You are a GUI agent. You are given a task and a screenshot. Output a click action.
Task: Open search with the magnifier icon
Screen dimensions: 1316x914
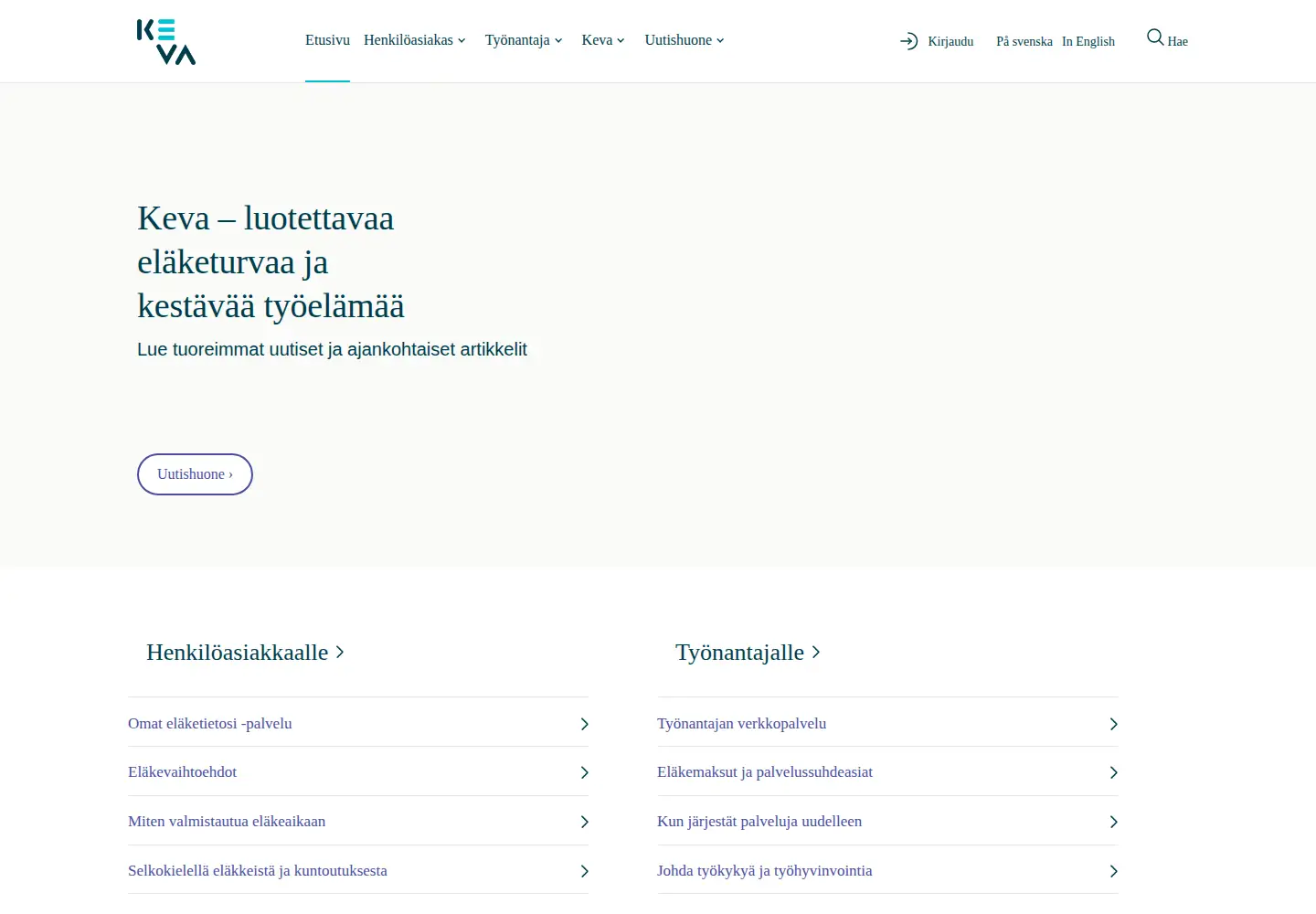1155,37
